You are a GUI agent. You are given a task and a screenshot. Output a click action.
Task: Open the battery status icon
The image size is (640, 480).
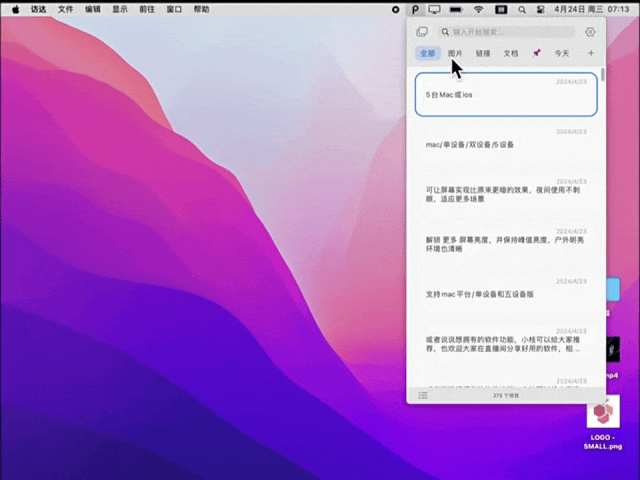(456, 9)
